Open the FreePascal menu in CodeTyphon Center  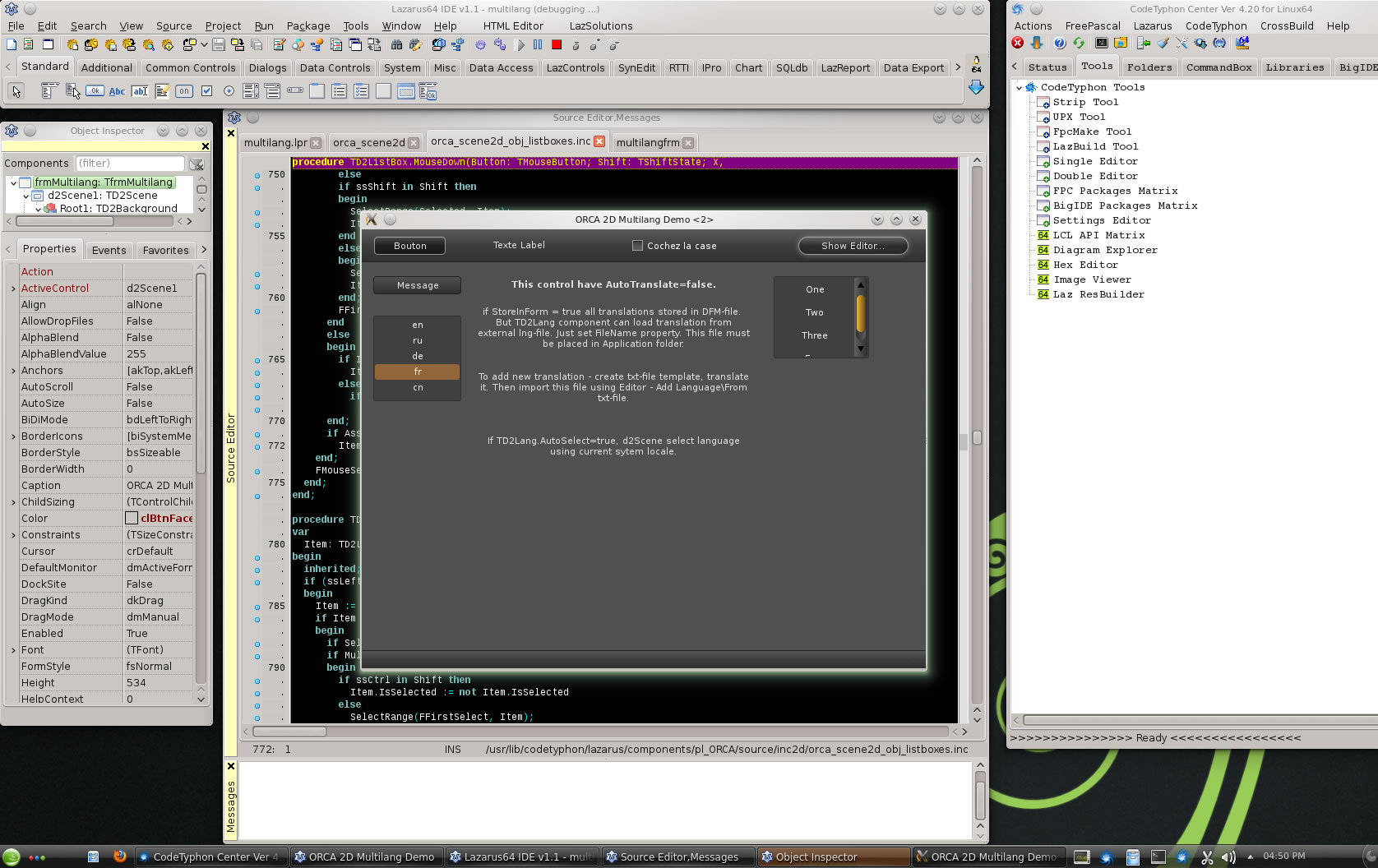pos(1093,25)
